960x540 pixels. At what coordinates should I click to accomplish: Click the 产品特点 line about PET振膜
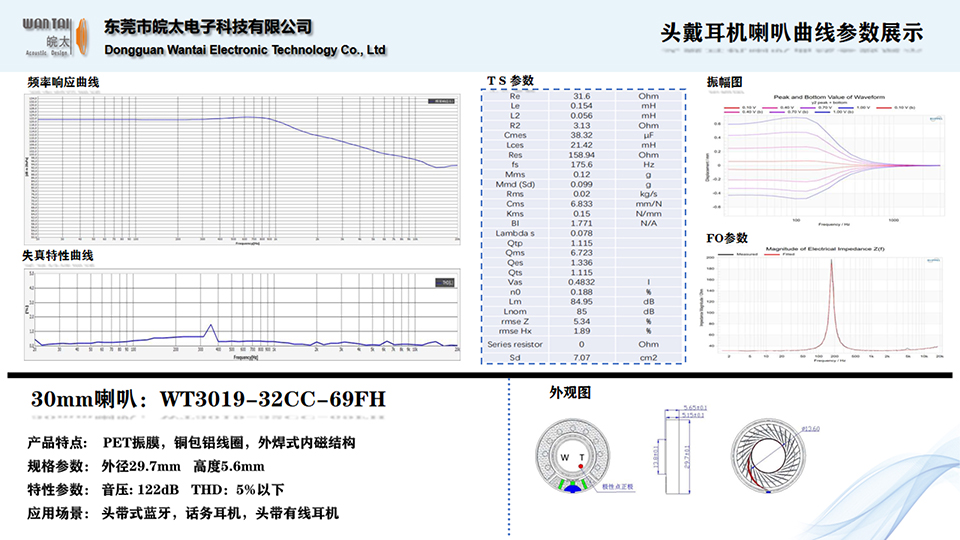coord(191,443)
